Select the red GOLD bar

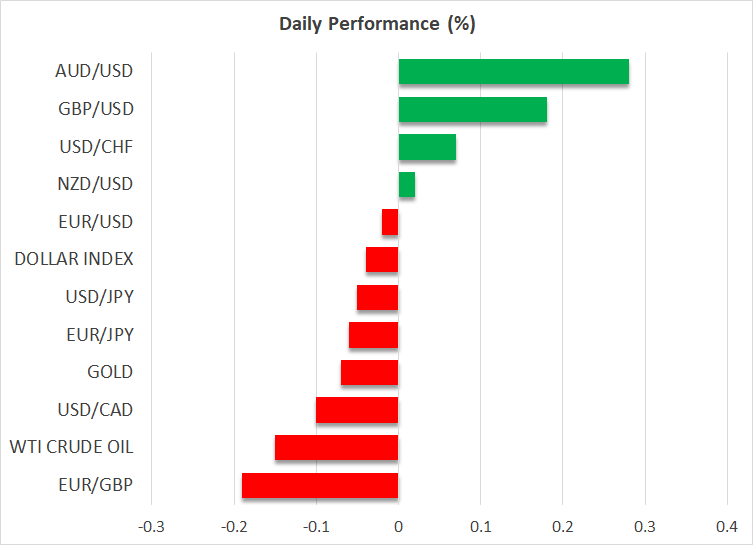pos(370,373)
